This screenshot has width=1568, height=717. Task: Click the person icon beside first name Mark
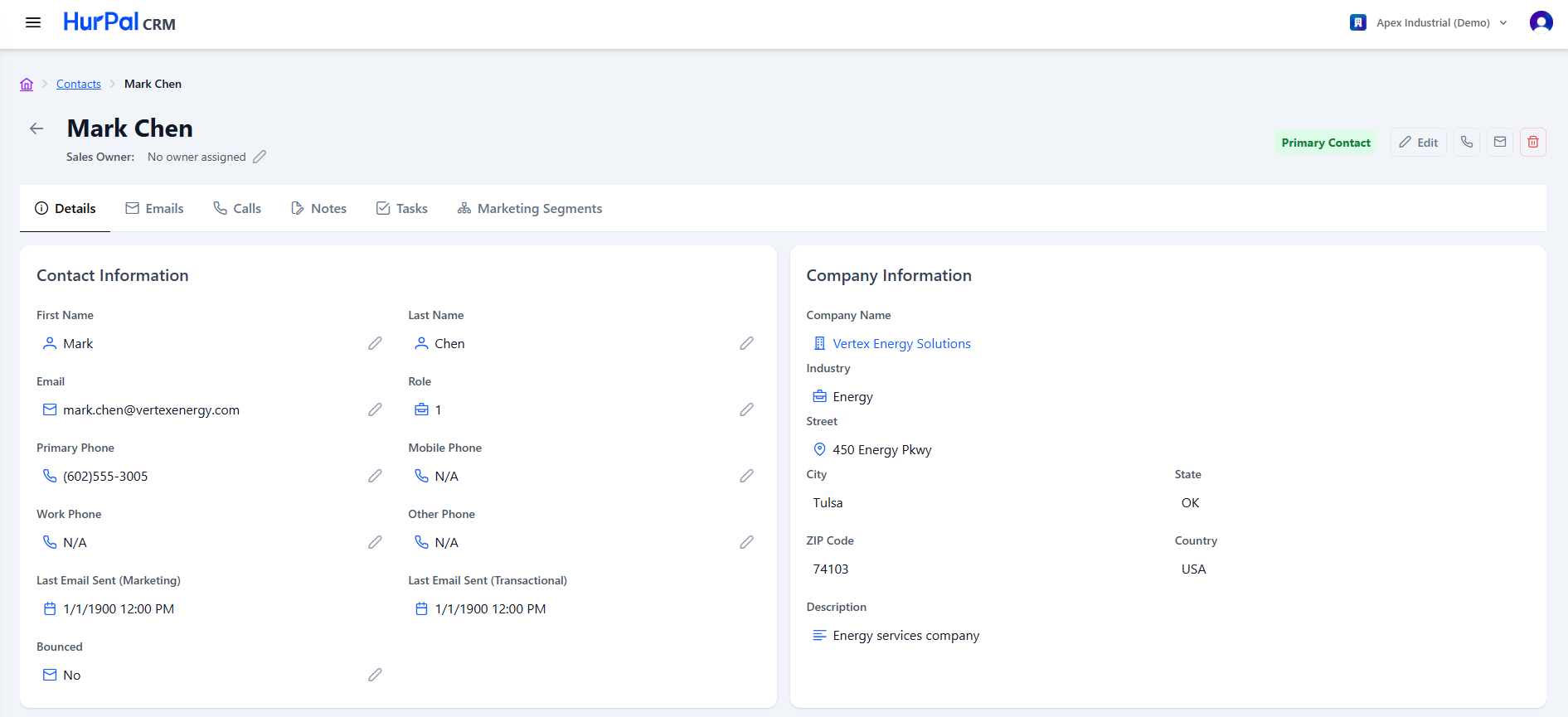(50, 343)
